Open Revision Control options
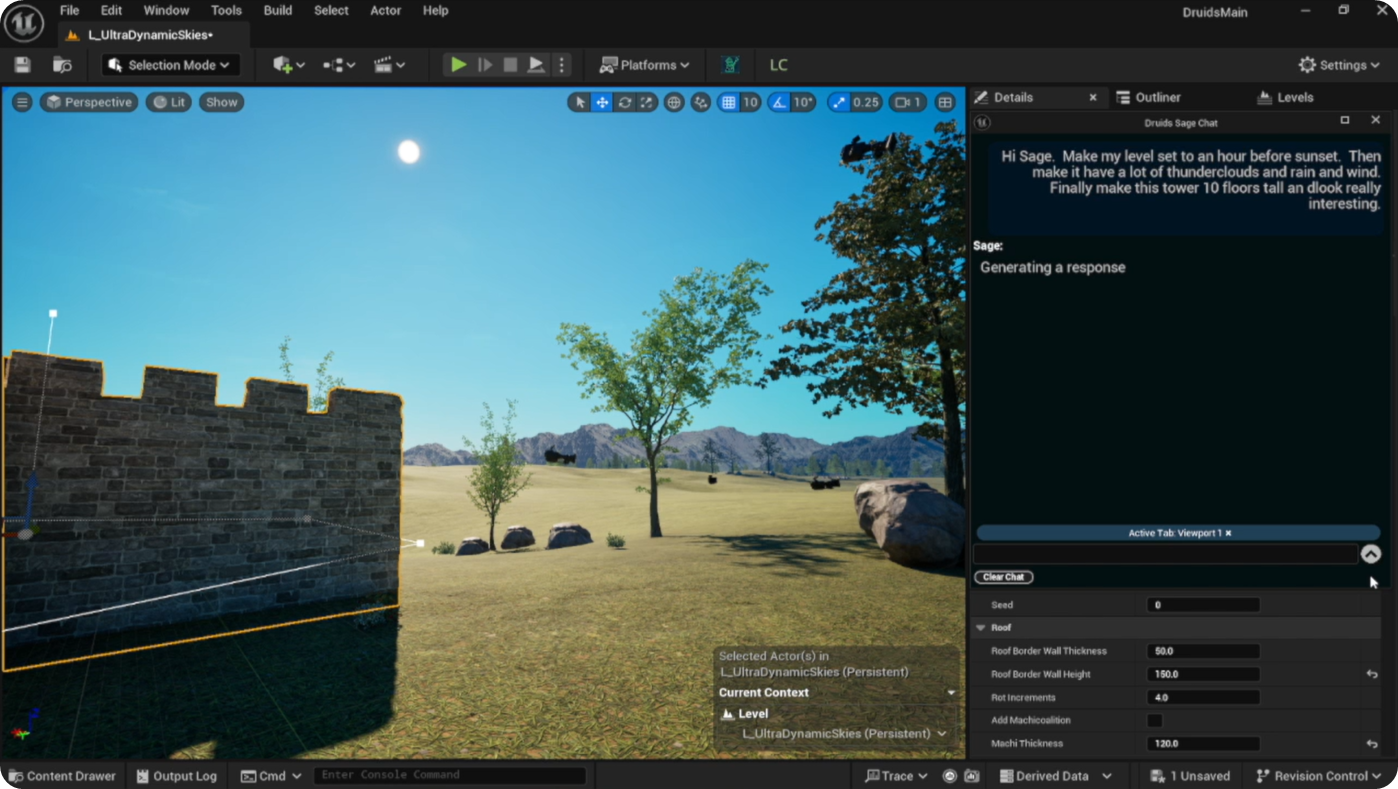This screenshot has height=789, width=1398. point(1318,775)
